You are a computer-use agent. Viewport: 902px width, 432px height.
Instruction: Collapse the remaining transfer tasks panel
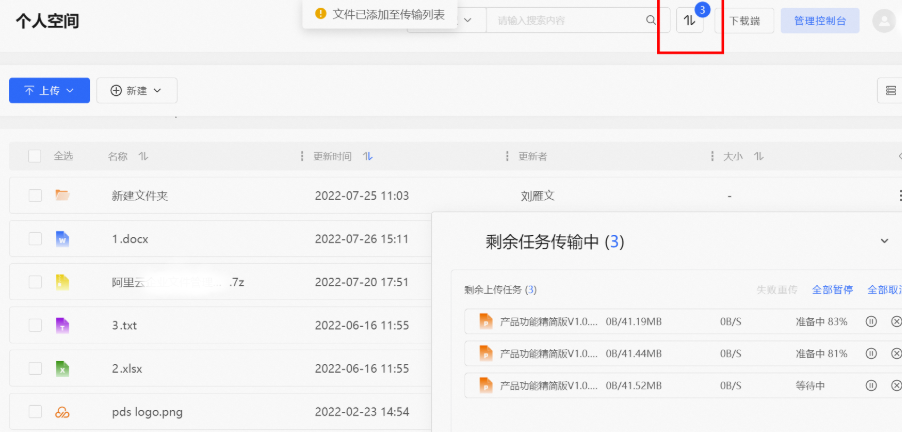(885, 241)
